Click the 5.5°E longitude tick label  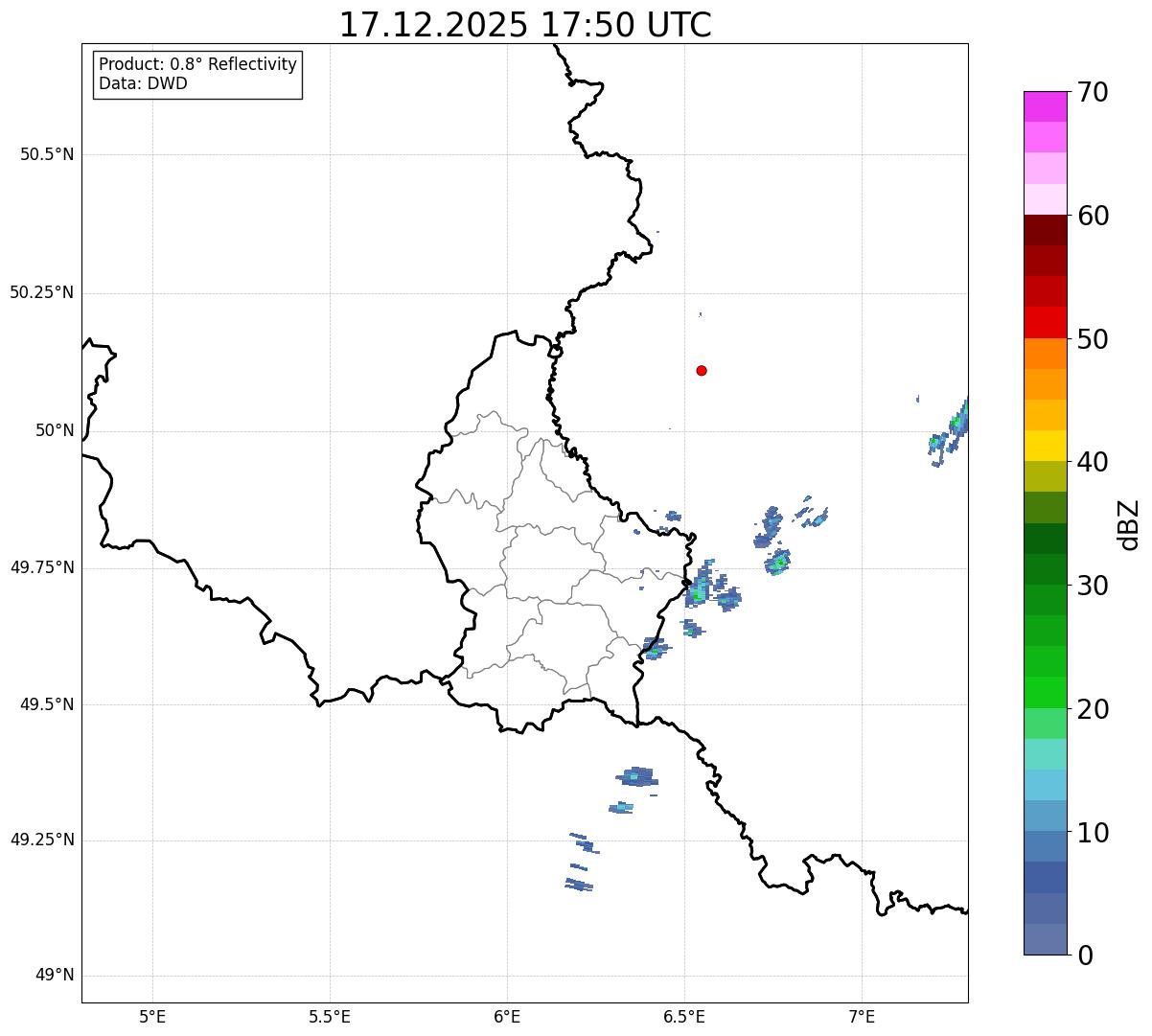click(330, 1016)
